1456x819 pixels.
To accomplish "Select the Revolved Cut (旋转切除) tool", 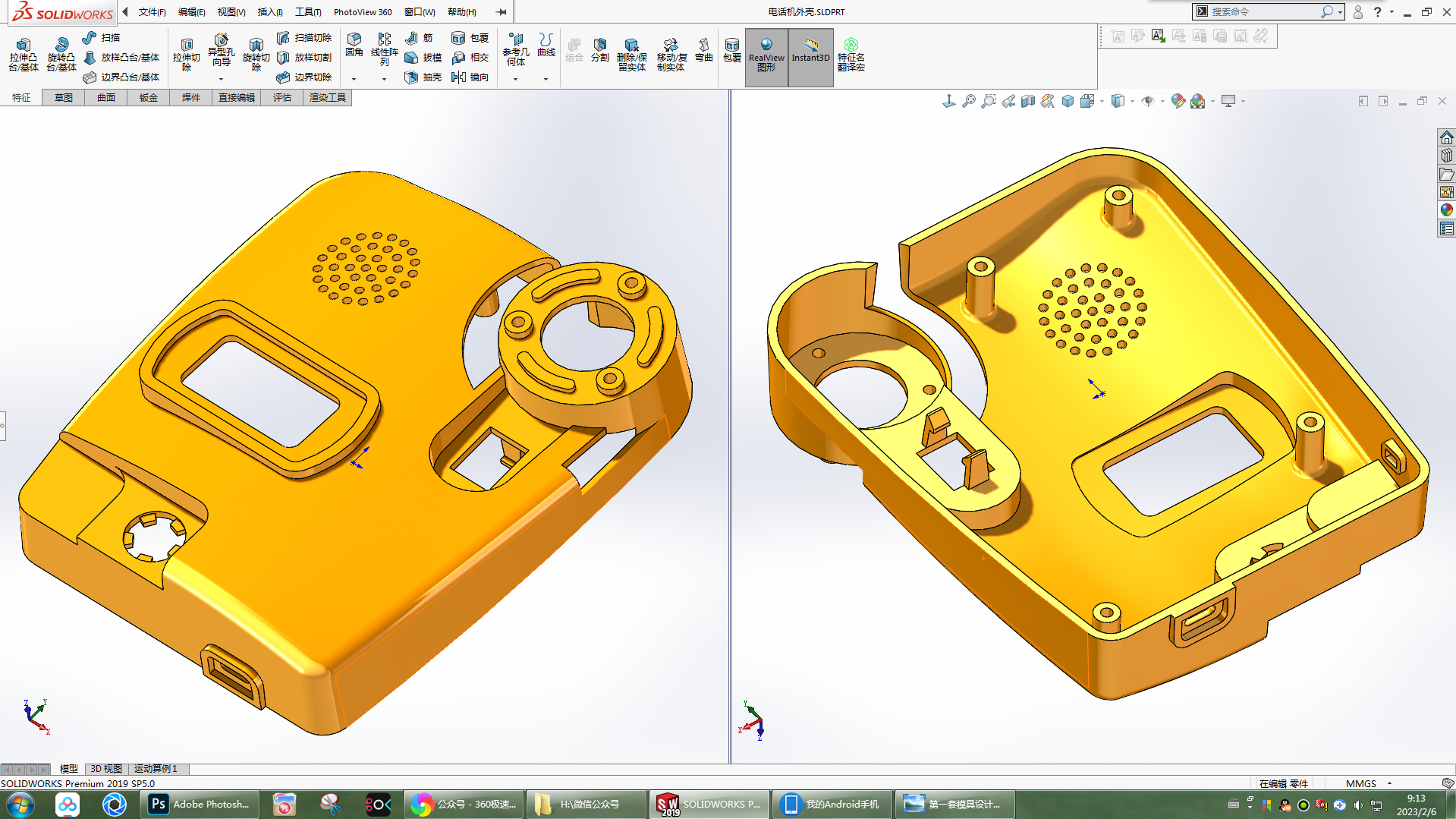I will coord(256,54).
